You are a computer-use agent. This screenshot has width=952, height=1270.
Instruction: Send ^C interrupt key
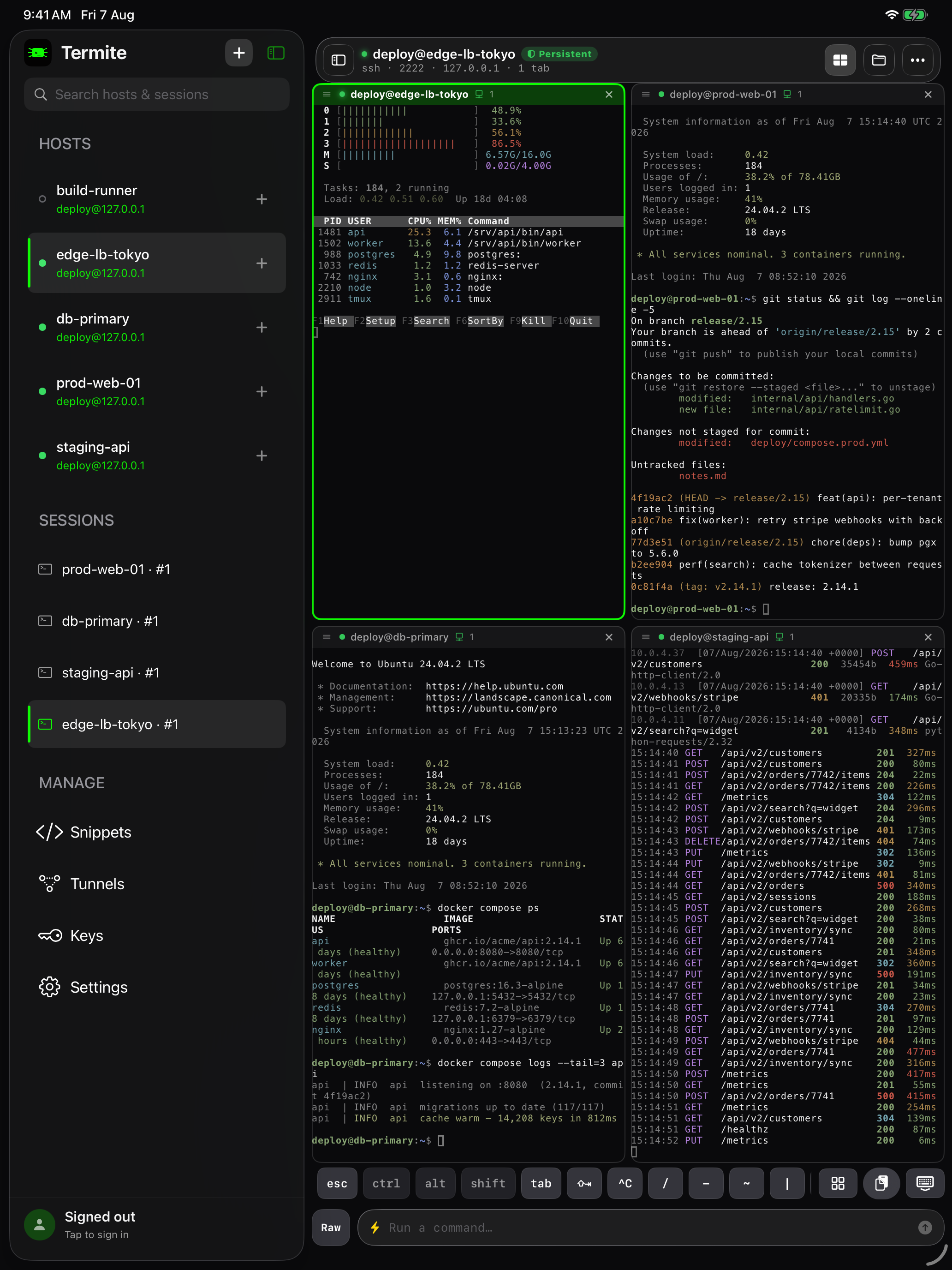click(625, 1183)
